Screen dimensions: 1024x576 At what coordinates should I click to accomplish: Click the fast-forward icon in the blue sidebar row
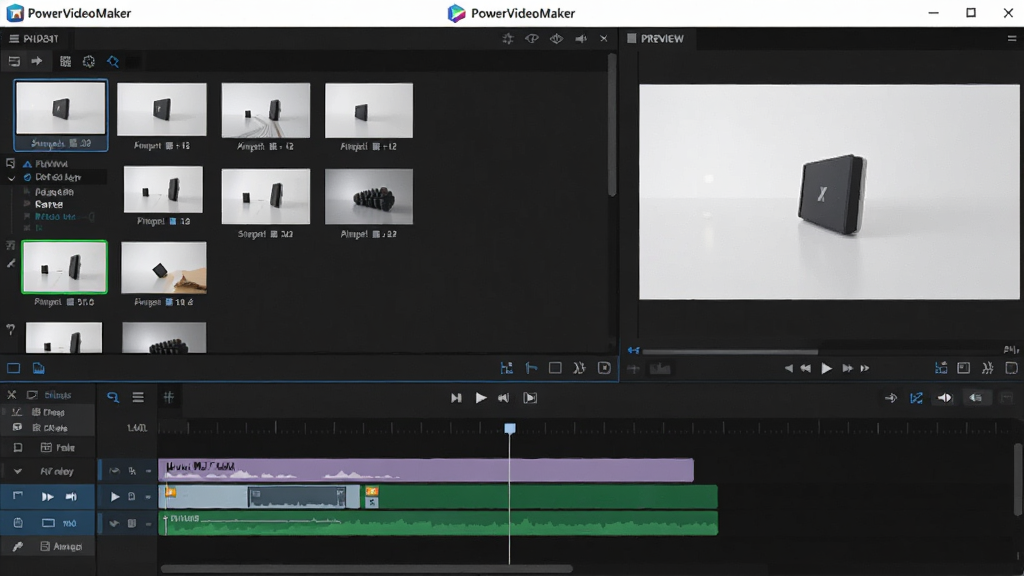coord(47,497)
